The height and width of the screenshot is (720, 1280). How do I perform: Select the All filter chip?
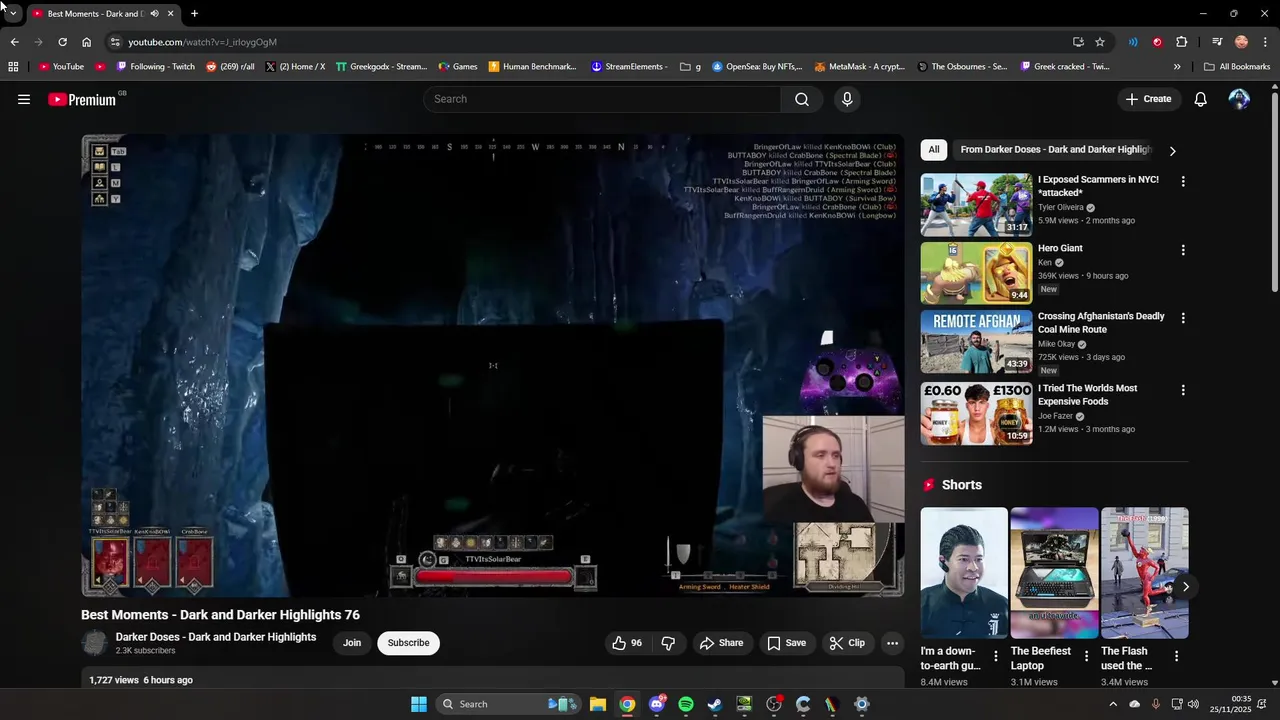[933, 150]
